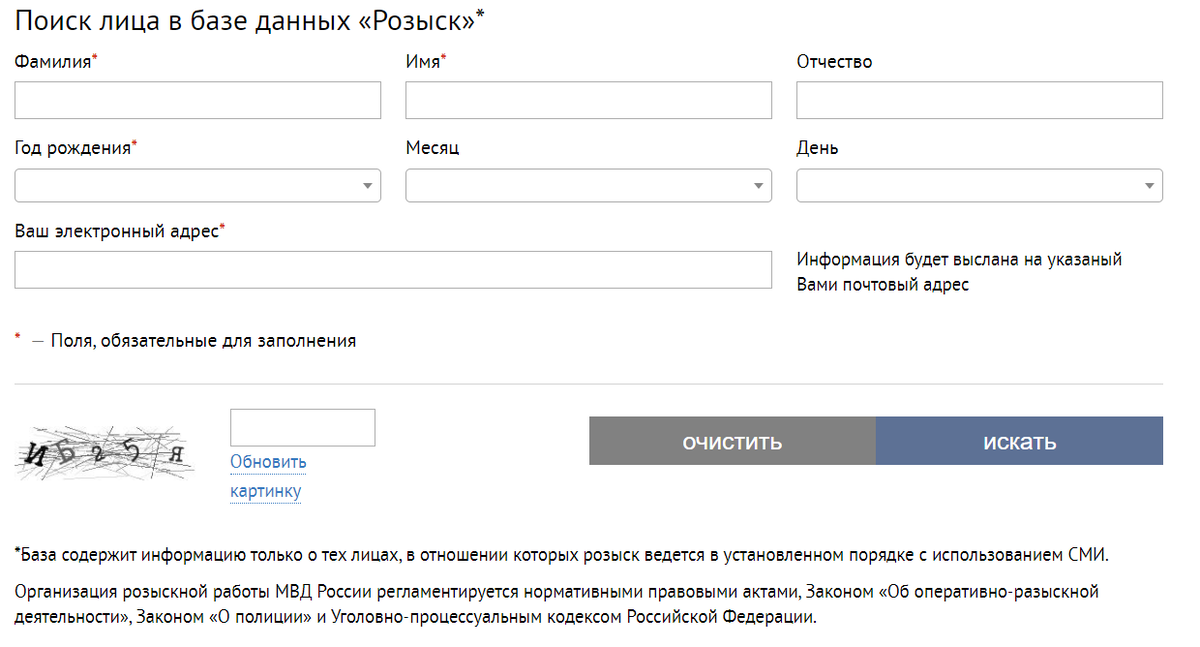1200x647 pixels.
Task: Click the Фамилия text input field
Action: [x=197, y=100]
